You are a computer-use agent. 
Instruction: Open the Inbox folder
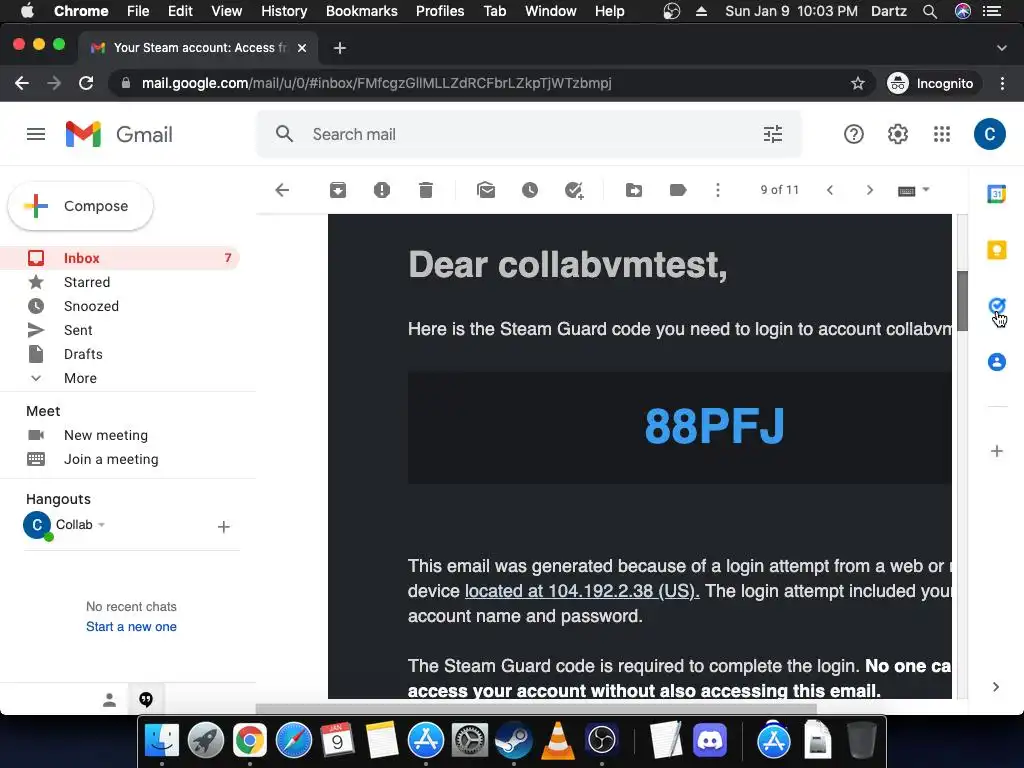[x=120, y=258]
